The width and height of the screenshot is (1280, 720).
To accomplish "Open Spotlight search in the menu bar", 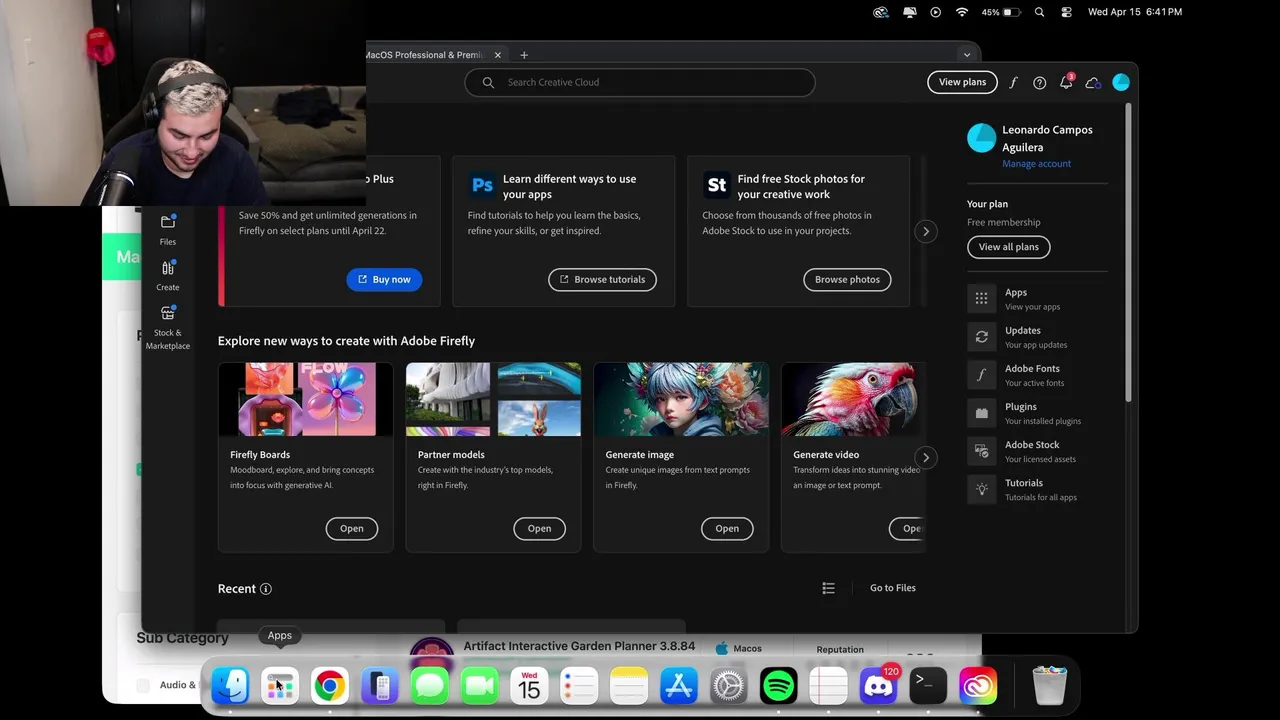I will point(1040,12).
